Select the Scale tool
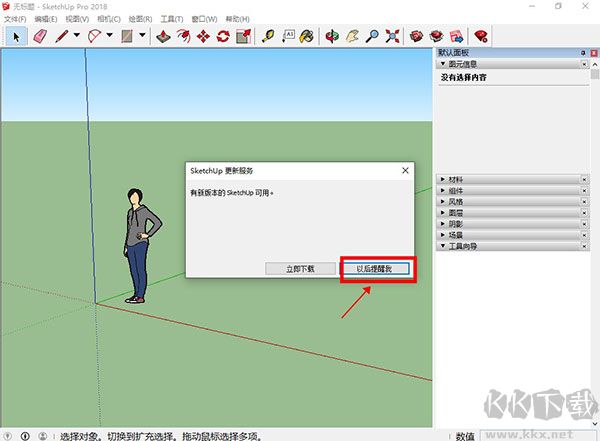The image size is (600, 441). point(243,36)
